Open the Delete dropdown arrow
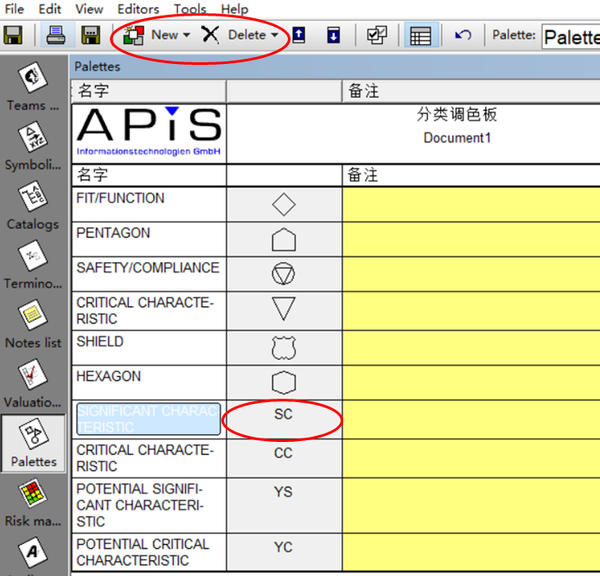This screenshot has height=576, width=600. coord(275,35)
